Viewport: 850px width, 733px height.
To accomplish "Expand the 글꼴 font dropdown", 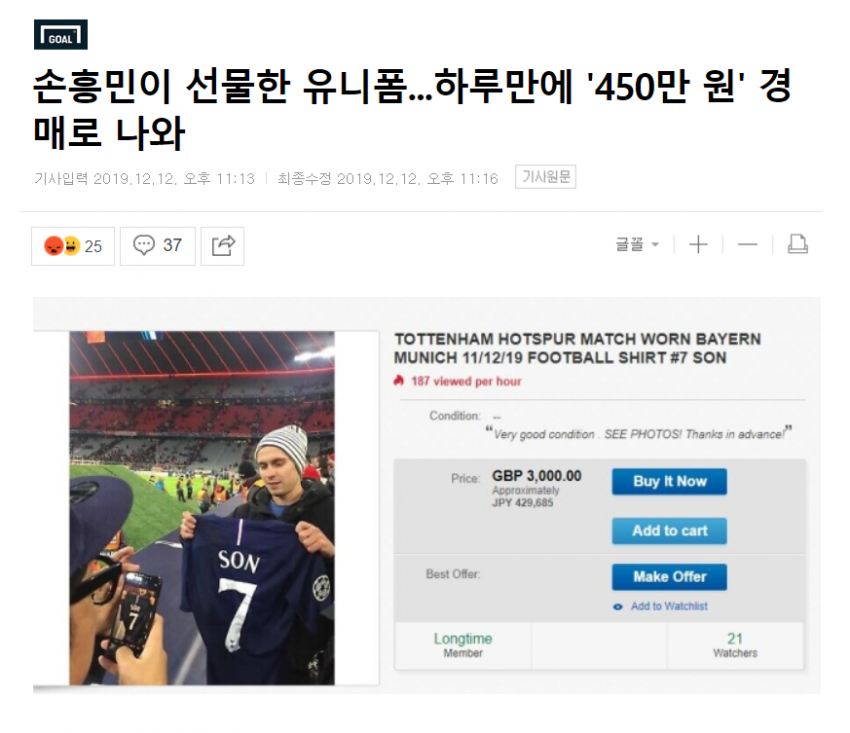I will coord(638,245).
